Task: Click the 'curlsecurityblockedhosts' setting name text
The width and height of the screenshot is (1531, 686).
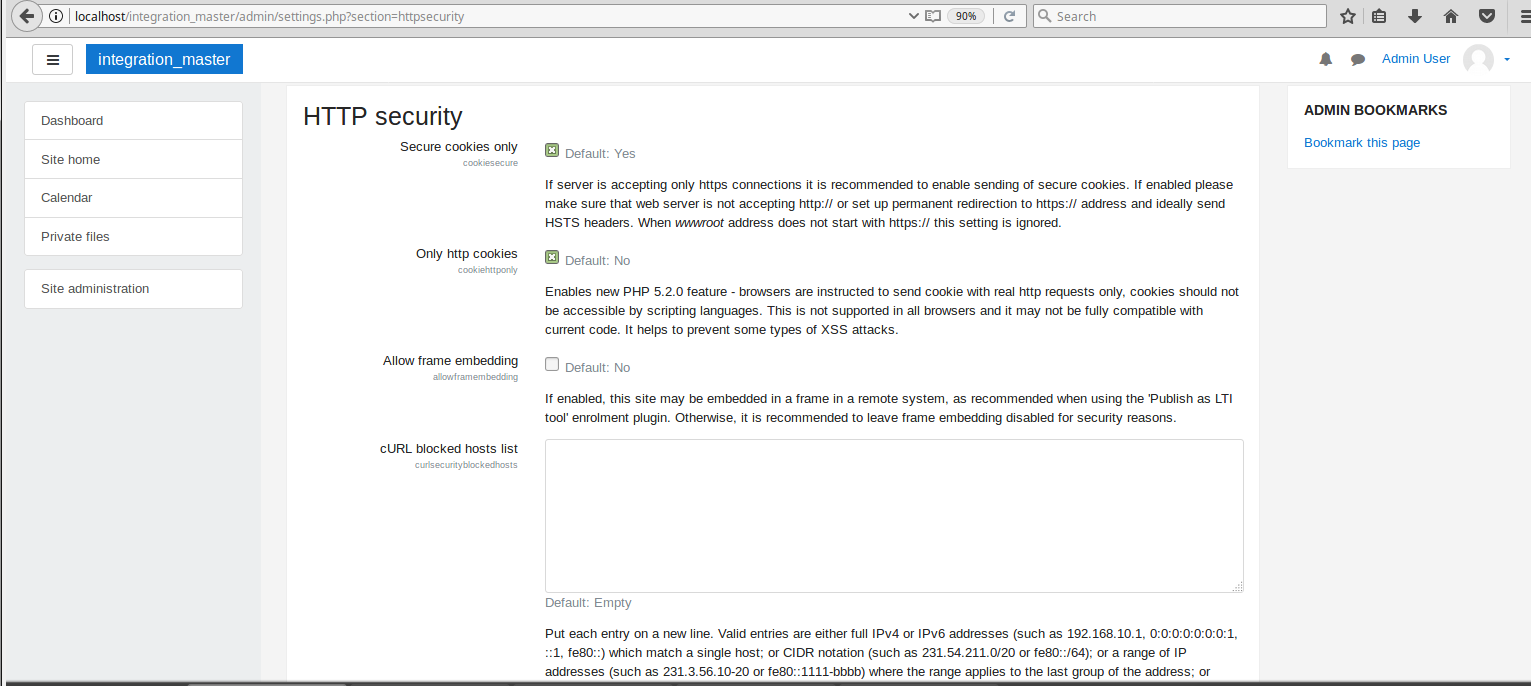Action: pos(466,465)
